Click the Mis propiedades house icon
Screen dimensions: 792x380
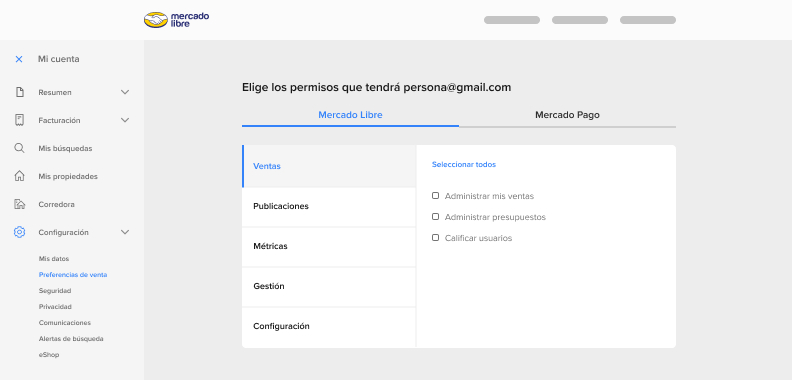20,176
